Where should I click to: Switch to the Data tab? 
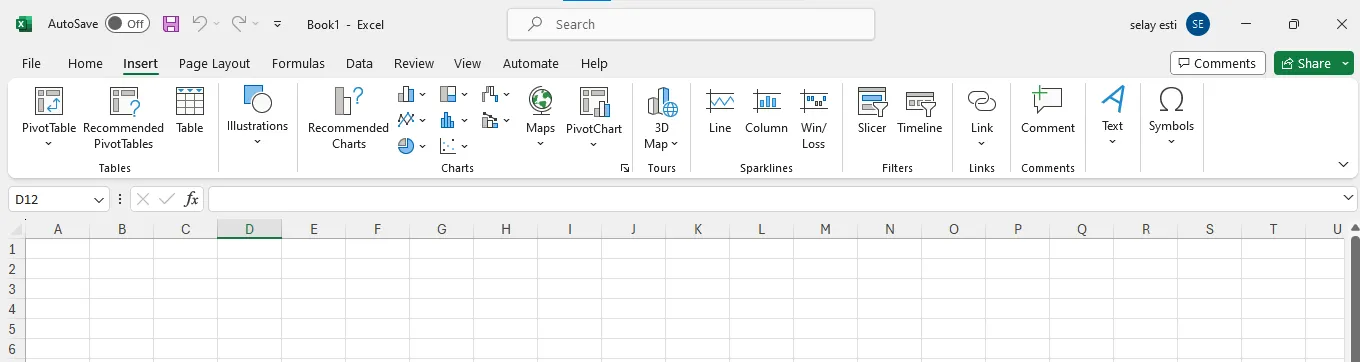click(x=359, y=63)
